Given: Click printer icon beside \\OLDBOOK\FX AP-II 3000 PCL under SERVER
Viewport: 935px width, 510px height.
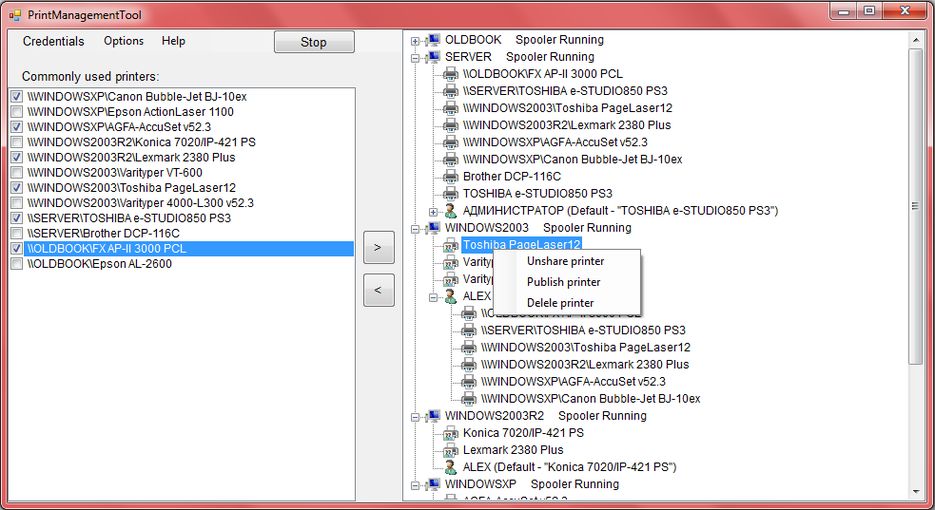Looking at the screenshot, I should tap(451, 74).
